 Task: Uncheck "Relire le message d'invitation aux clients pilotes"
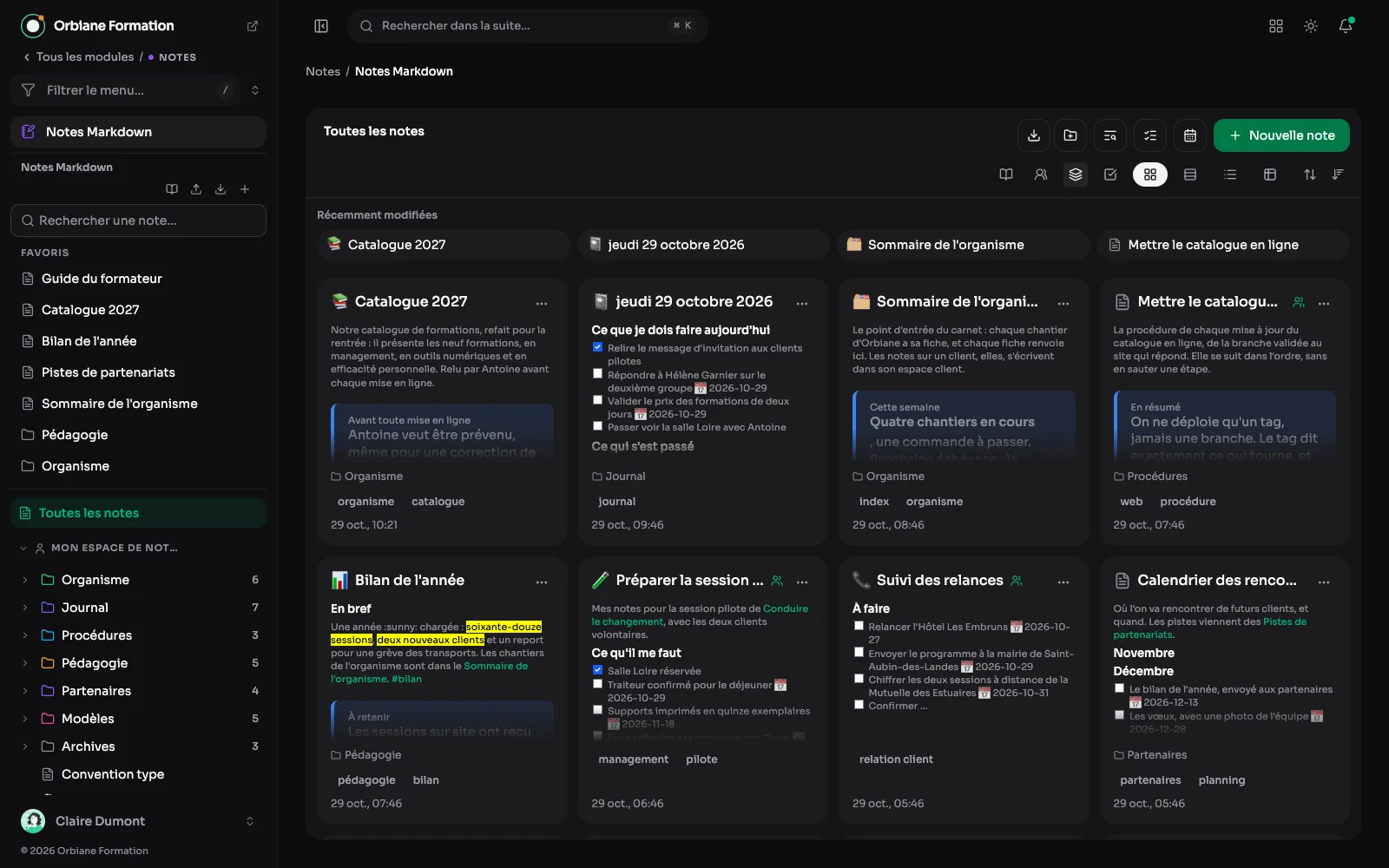click(x=597, y=347)
